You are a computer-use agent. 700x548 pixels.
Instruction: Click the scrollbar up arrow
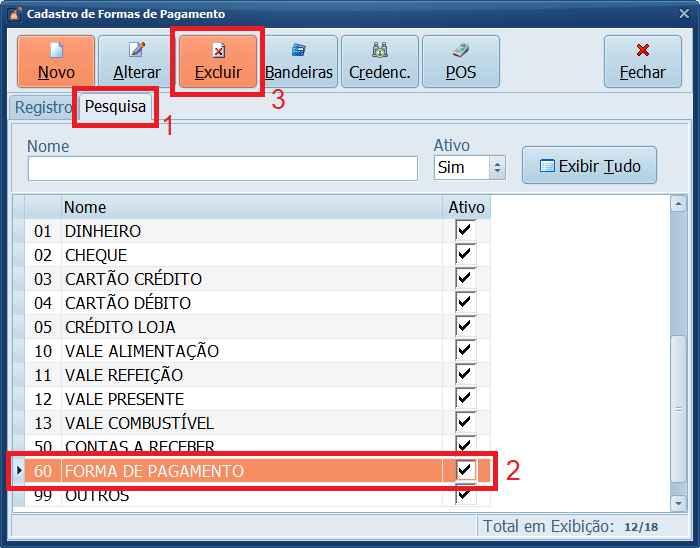(x=678, y=204)
